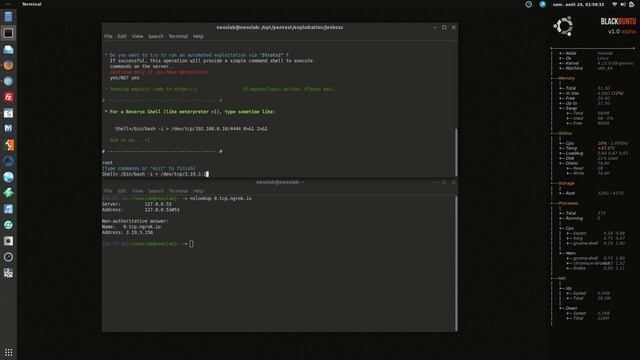Click the scrollbar of the jexboss terminal window
Screen dimensions: 640x360
pos(456,153)
